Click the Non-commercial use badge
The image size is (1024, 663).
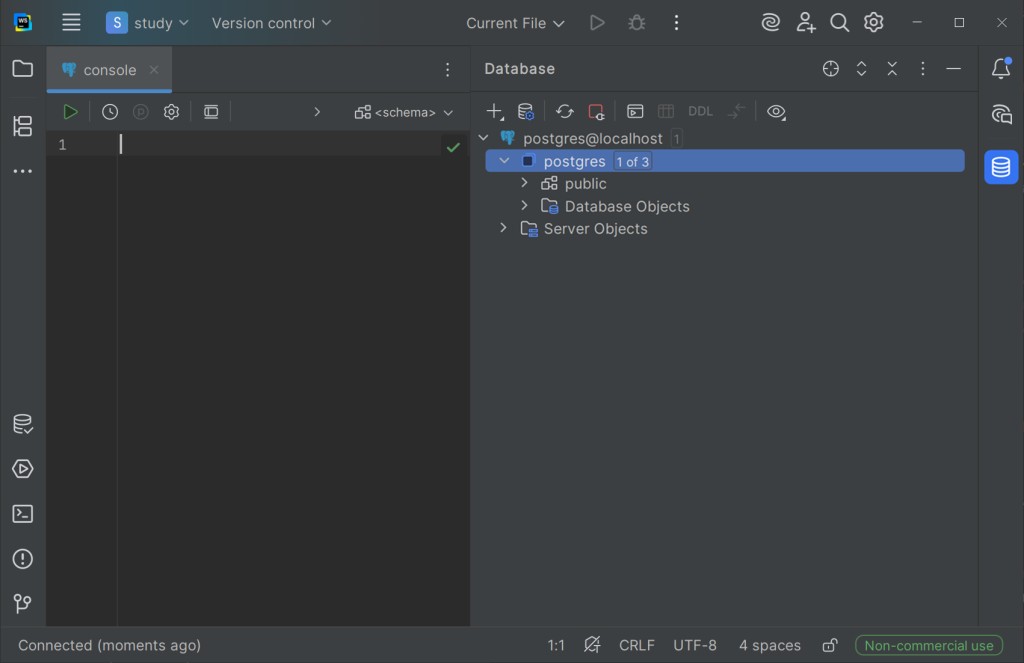coord(929,645)
